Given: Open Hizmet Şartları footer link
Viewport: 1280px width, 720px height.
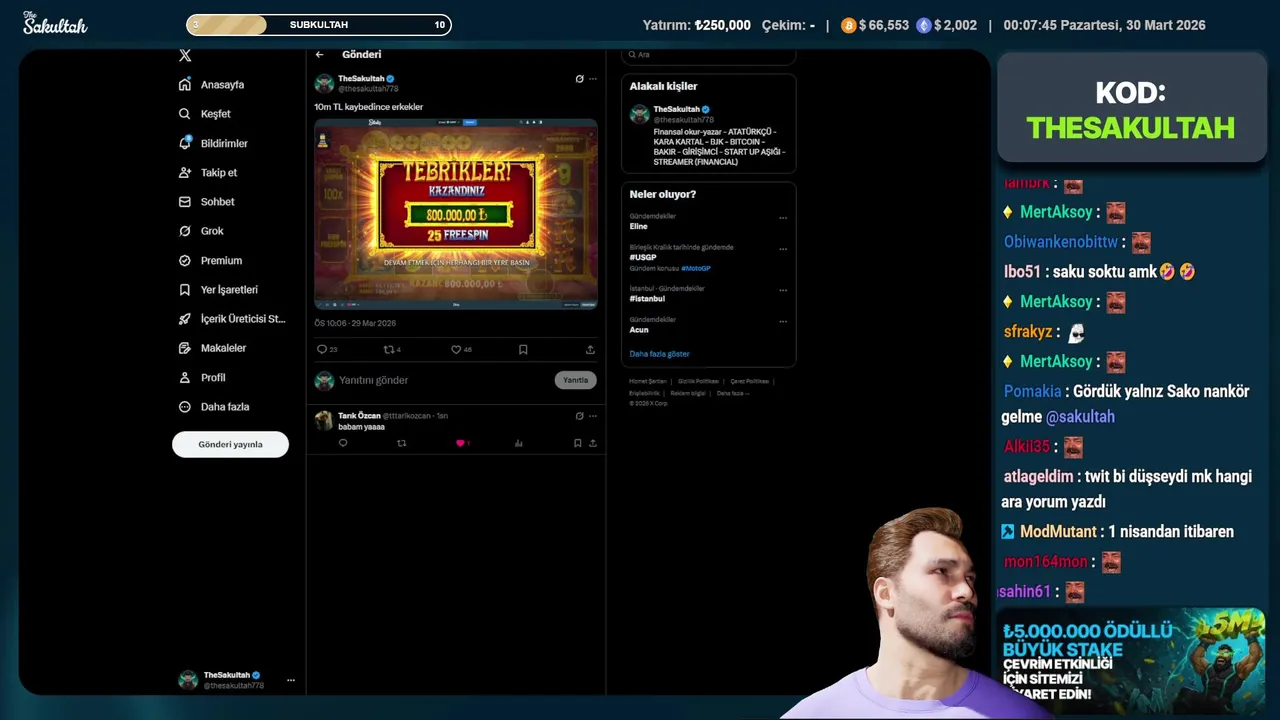Looking at the screenshot, I should pyautogui.click(x=648, y=381).
